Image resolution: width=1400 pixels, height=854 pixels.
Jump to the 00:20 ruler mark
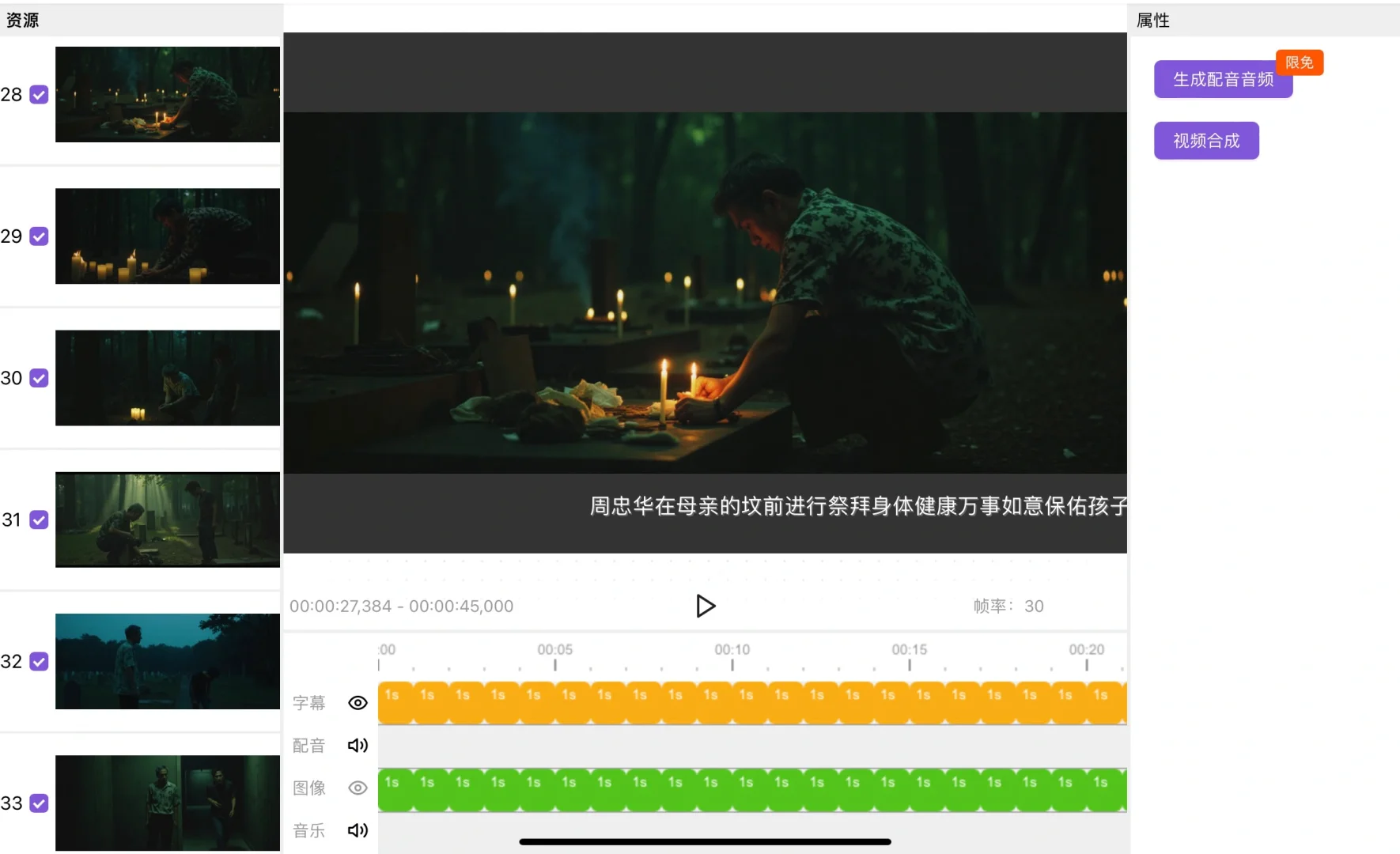click(x=1087, y=650)
